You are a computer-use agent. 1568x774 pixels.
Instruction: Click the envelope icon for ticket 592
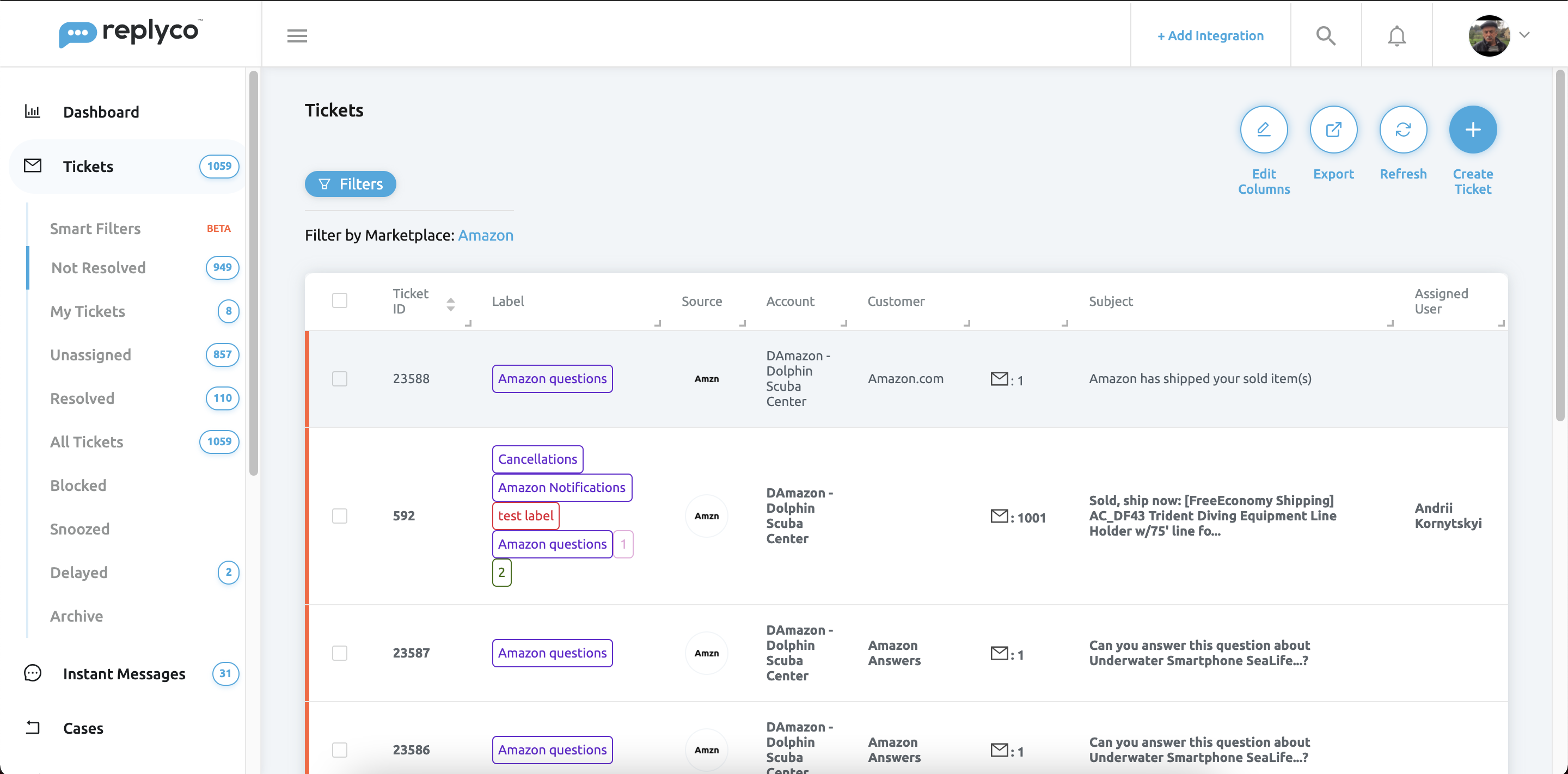click(999, 516)
